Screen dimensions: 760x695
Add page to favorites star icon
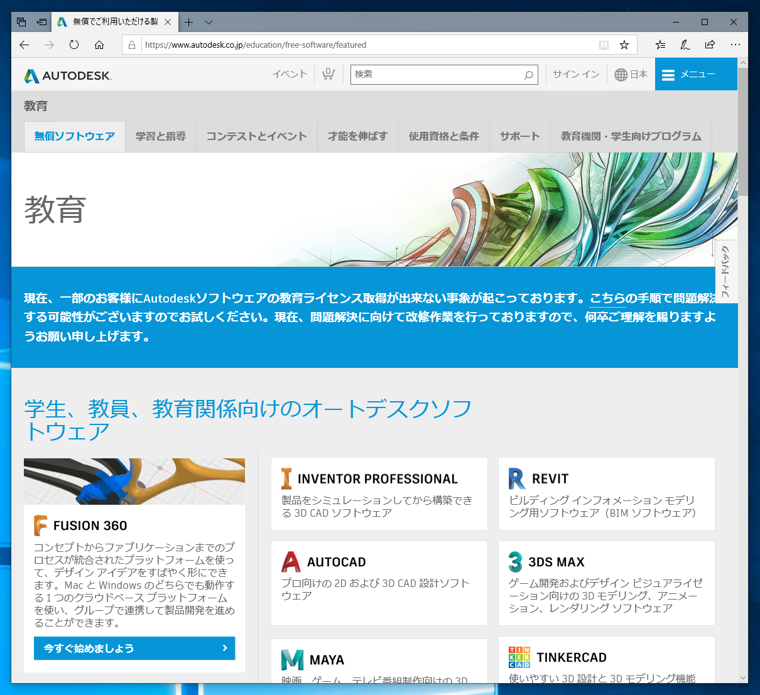click(x=624, y=45)
